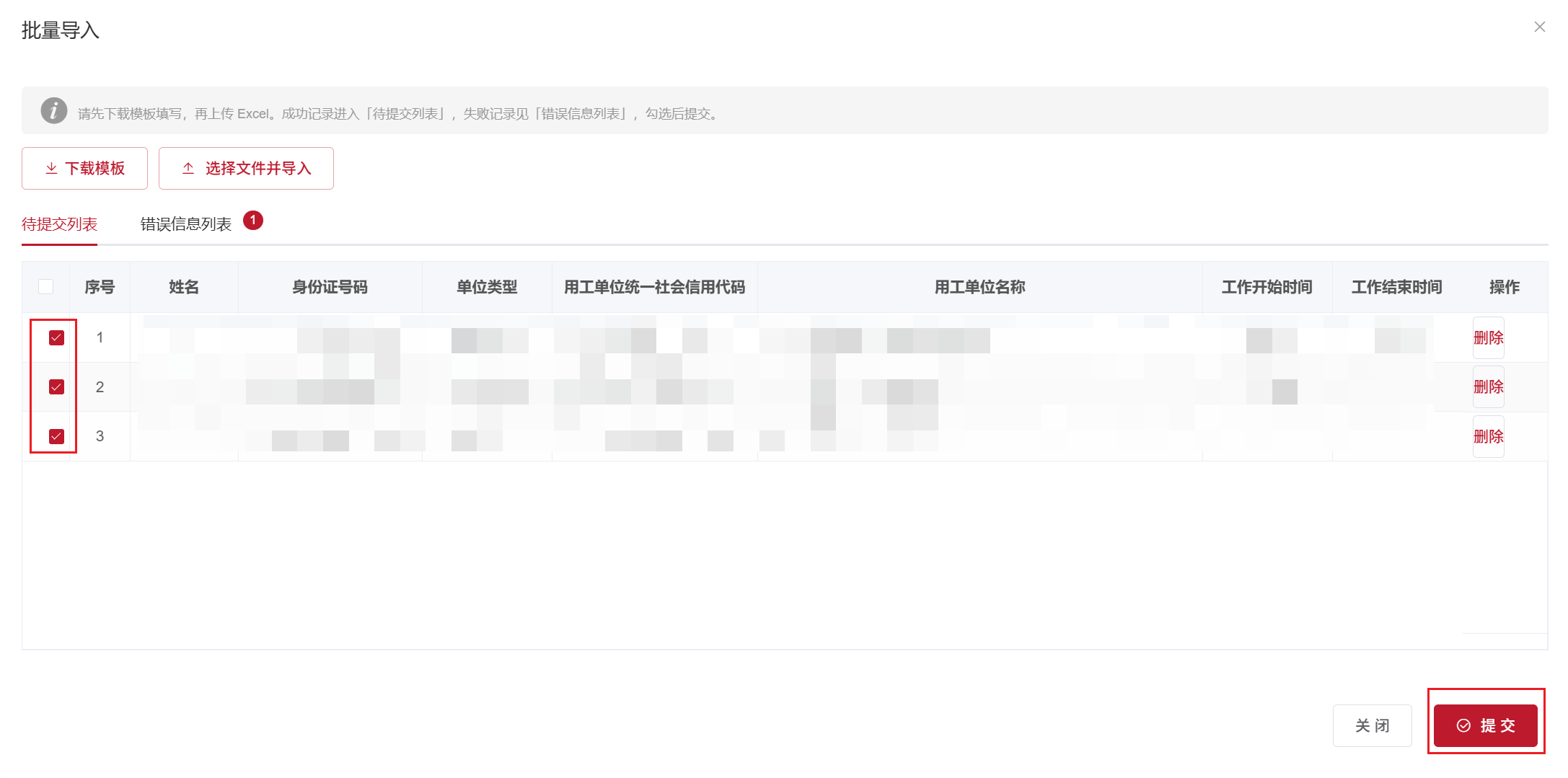
Task: Click sequence number 2 cell
Action: (x=100, y=387)
